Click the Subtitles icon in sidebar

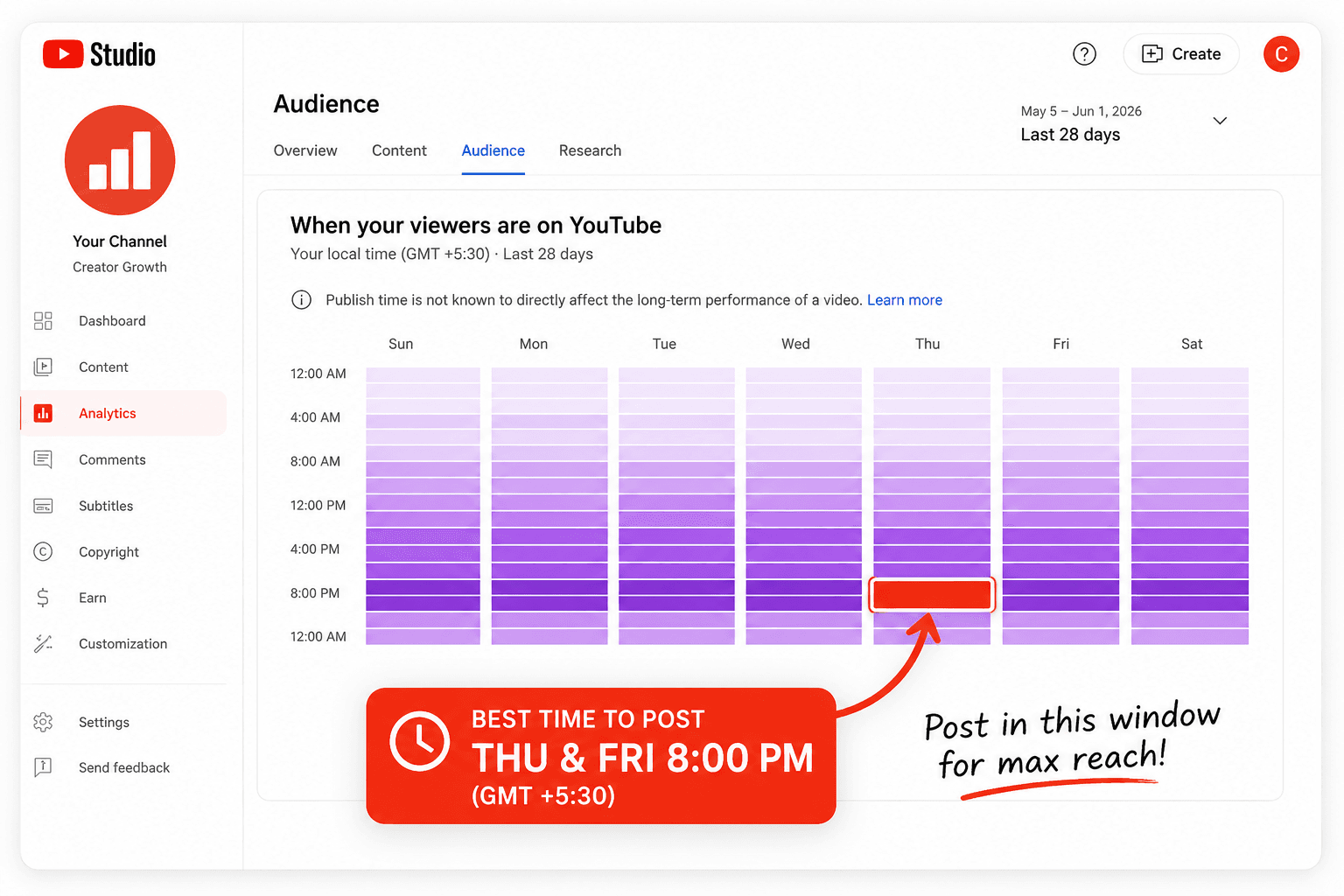coord(43,506)
